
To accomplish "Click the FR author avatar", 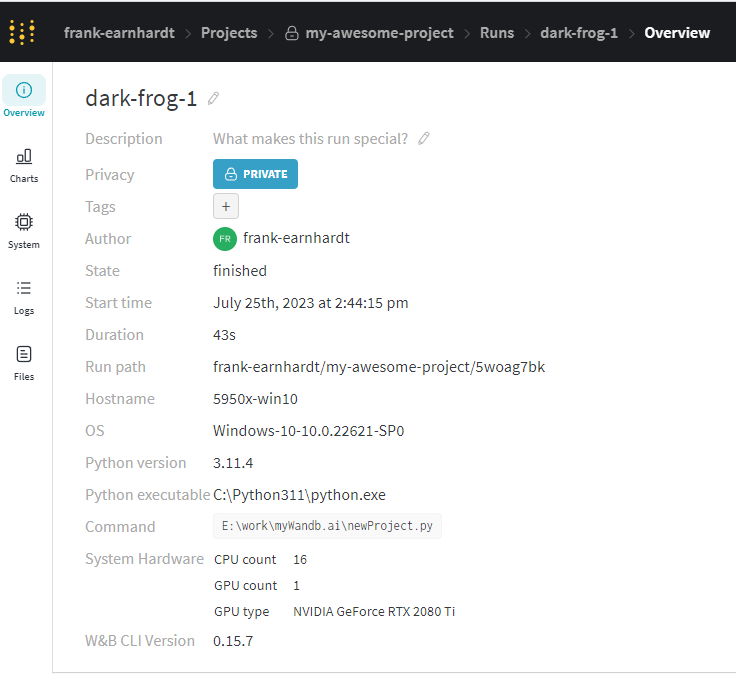I will 225,239.
